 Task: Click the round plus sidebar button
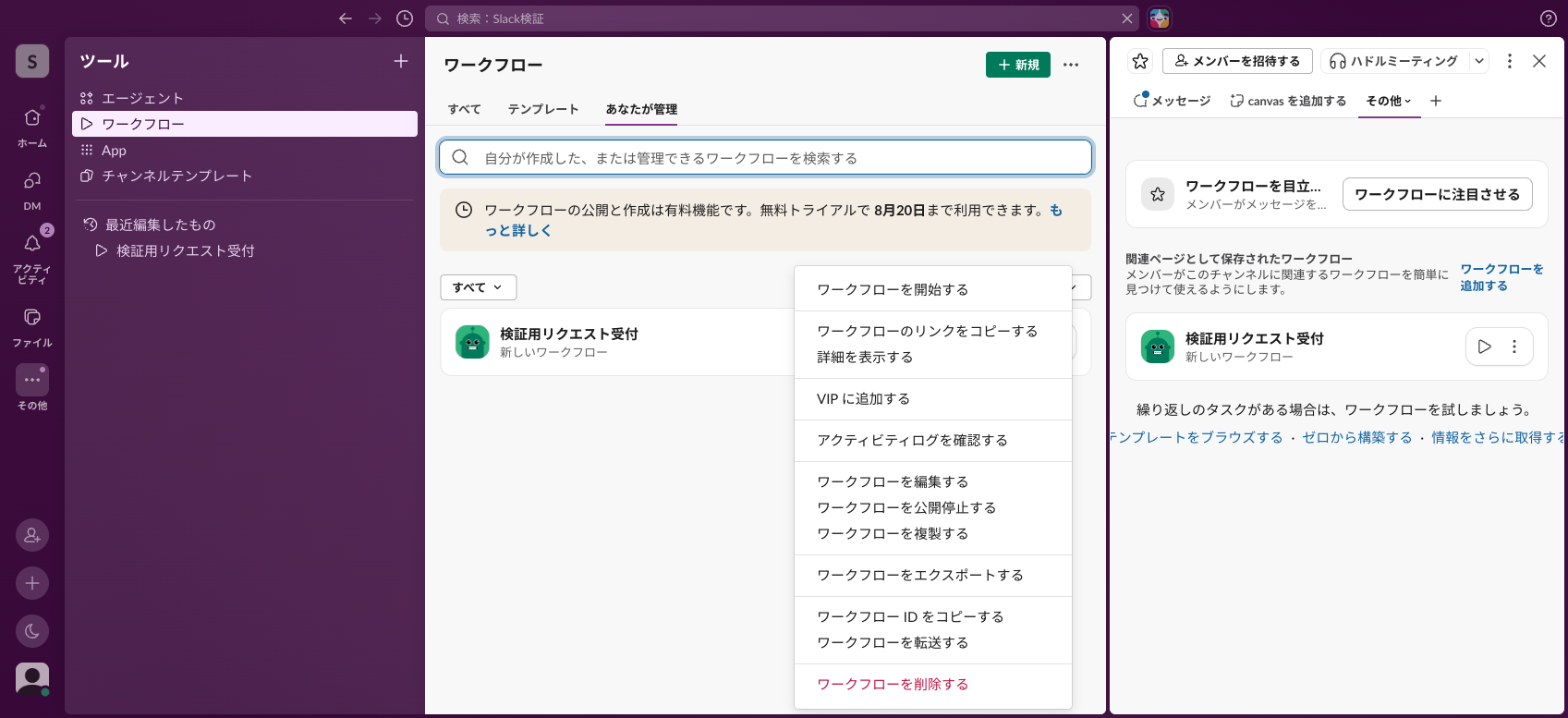tap(32, 583)
